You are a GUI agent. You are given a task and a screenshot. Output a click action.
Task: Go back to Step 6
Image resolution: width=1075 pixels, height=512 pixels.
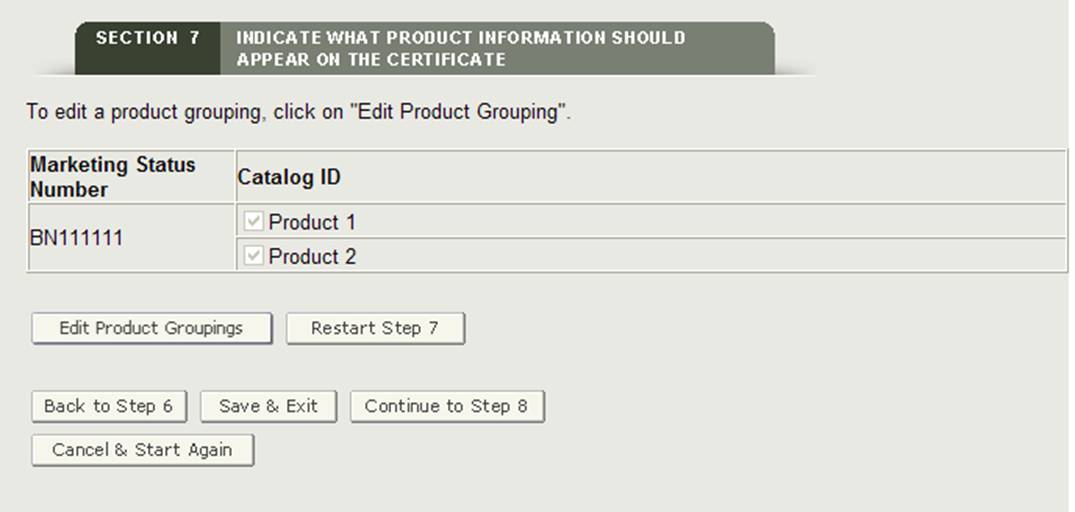(108, 406)
